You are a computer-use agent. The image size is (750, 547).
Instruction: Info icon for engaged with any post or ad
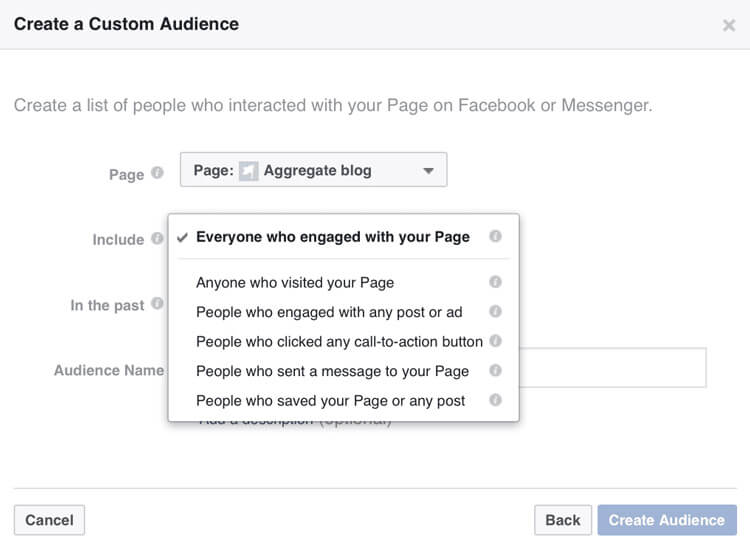[x=496, y=312]
